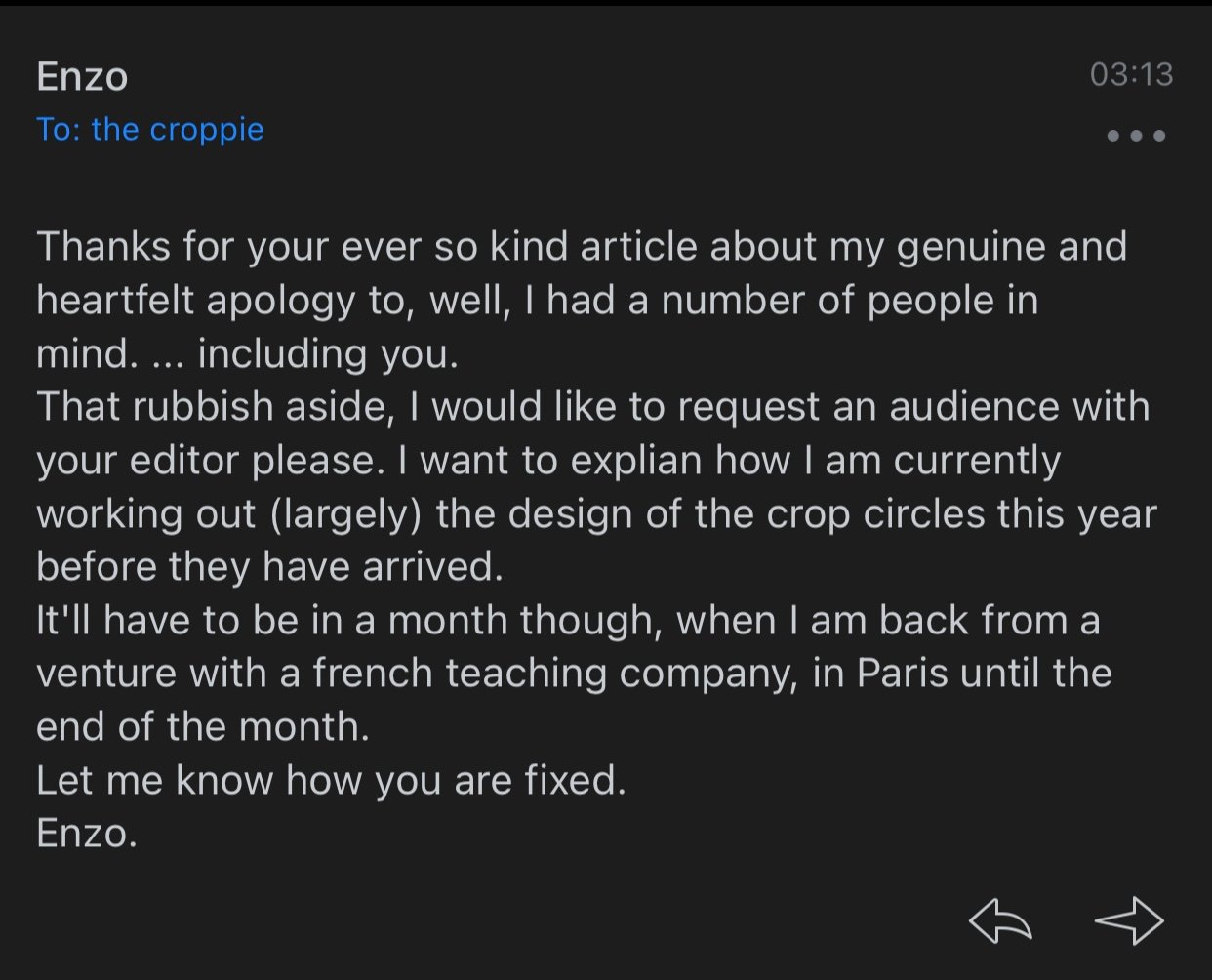Click the phrase "heartfelt apology"
The width and height of the screenshot is (1212, 980).
click(197, 300)
